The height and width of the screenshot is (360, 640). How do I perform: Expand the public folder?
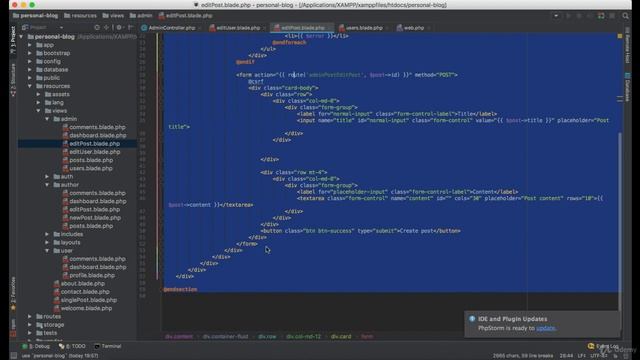[30, 78]
